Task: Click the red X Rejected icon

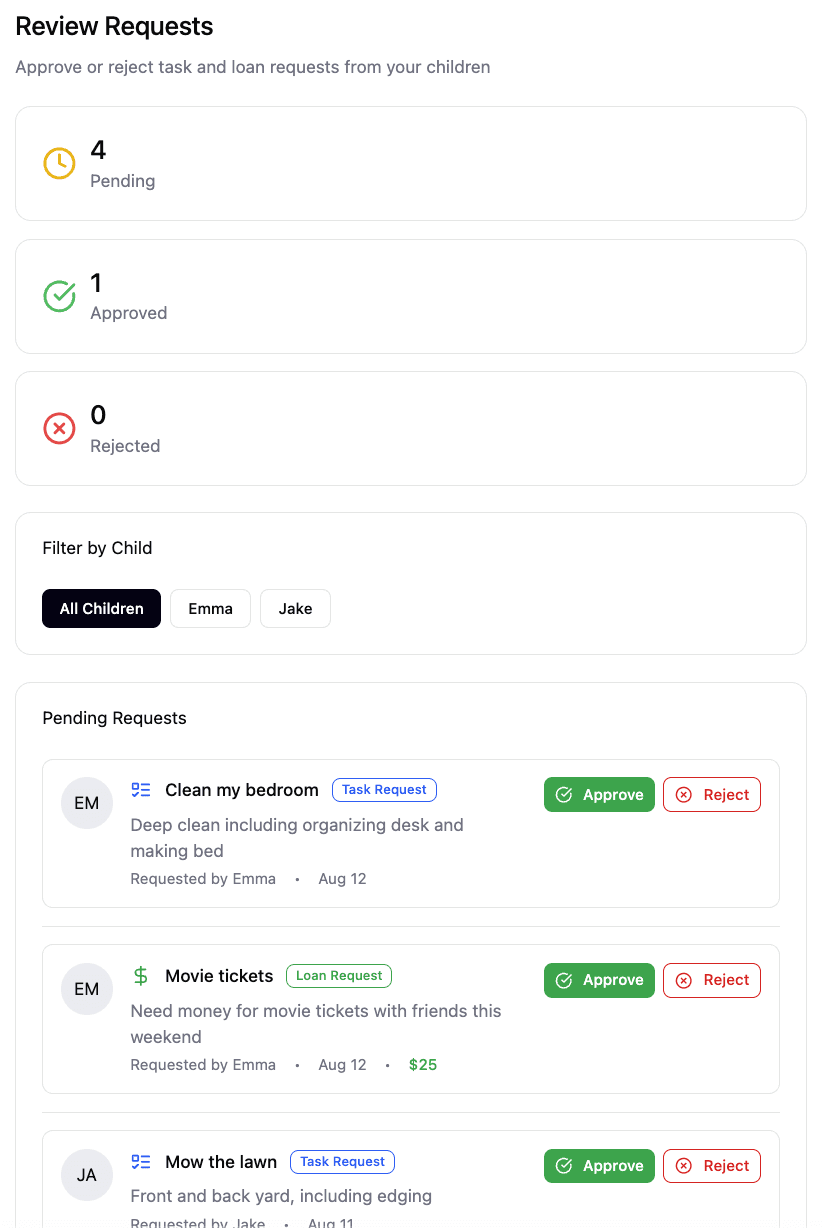Action: (59, 429)
